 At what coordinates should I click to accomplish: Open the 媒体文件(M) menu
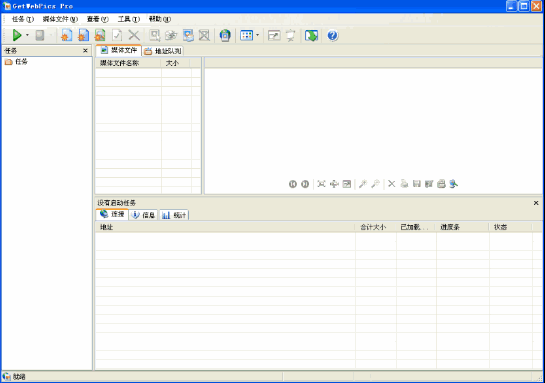[60, 19]
